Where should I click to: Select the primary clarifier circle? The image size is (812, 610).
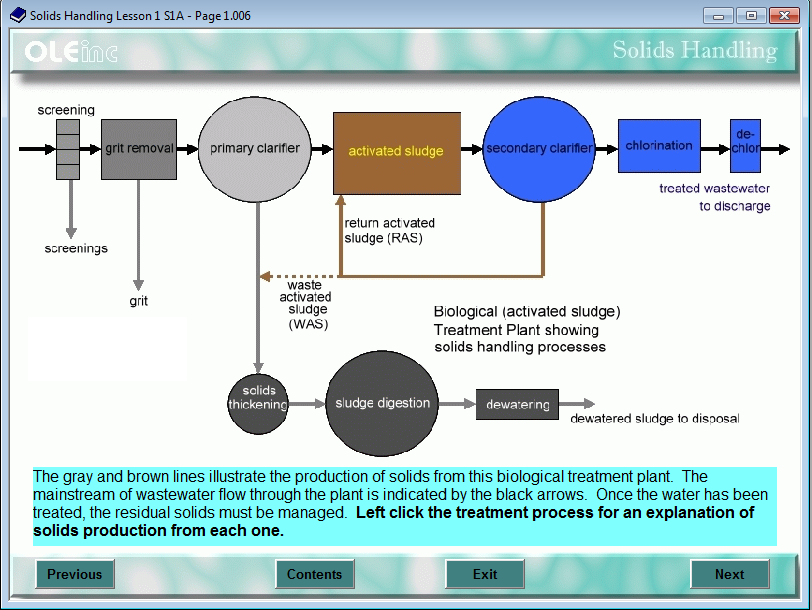click(254, 150)
